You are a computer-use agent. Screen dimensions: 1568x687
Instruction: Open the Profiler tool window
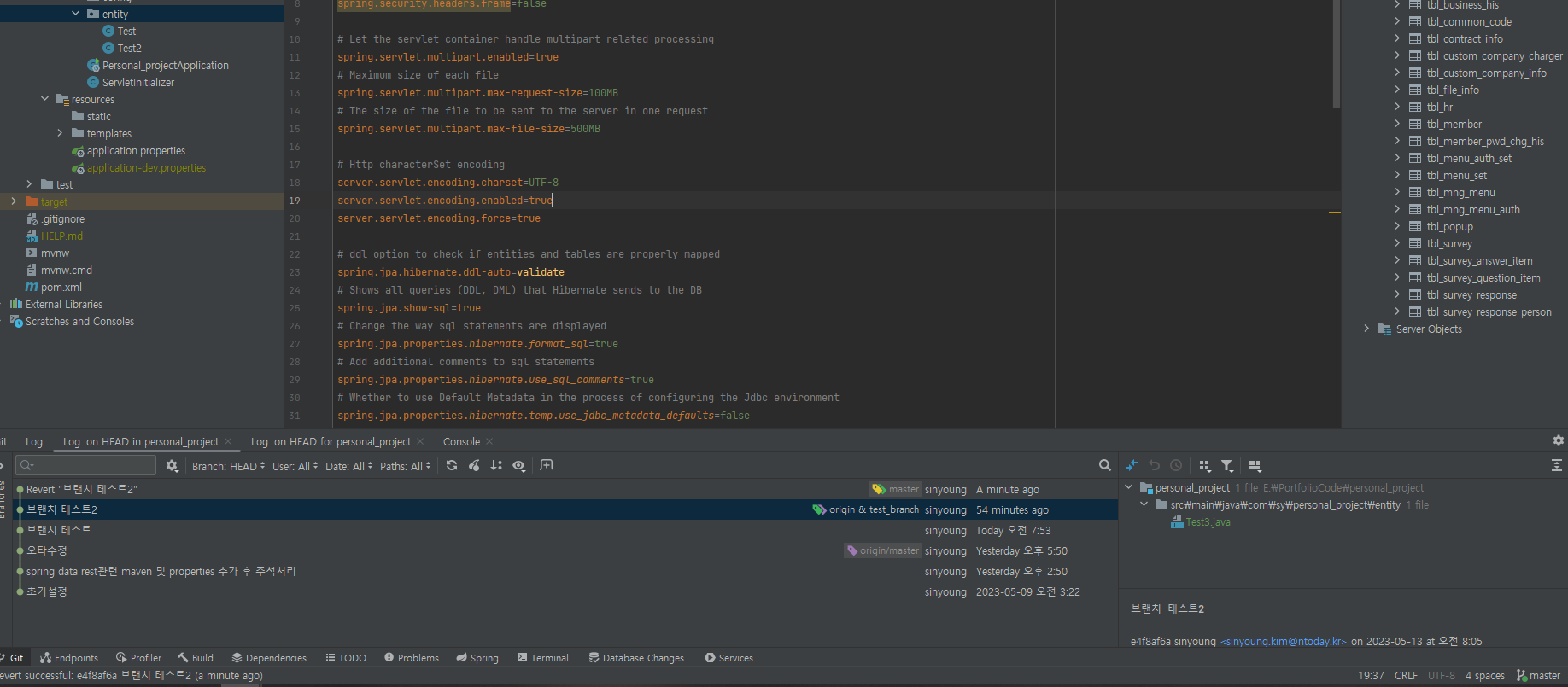[138, 658]
